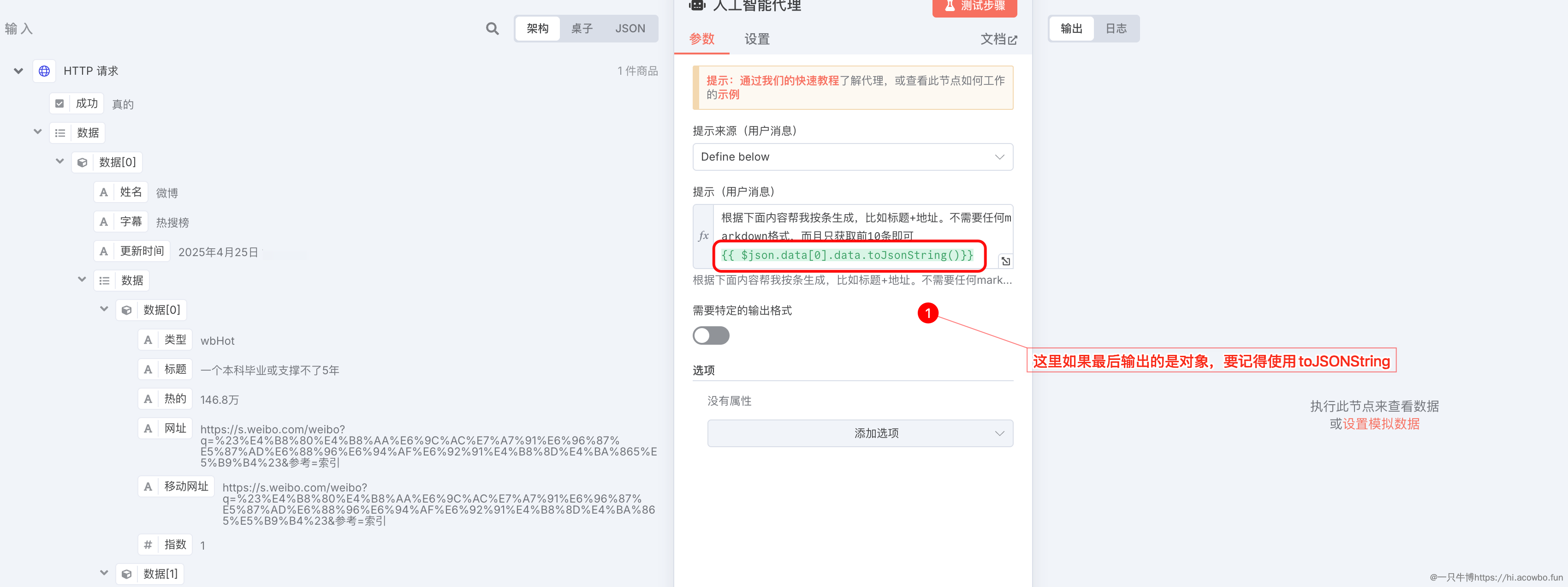Screen dimensions: 1568x587
Task: Collapse the 数据[1] tree item
Action: [104, 573]
